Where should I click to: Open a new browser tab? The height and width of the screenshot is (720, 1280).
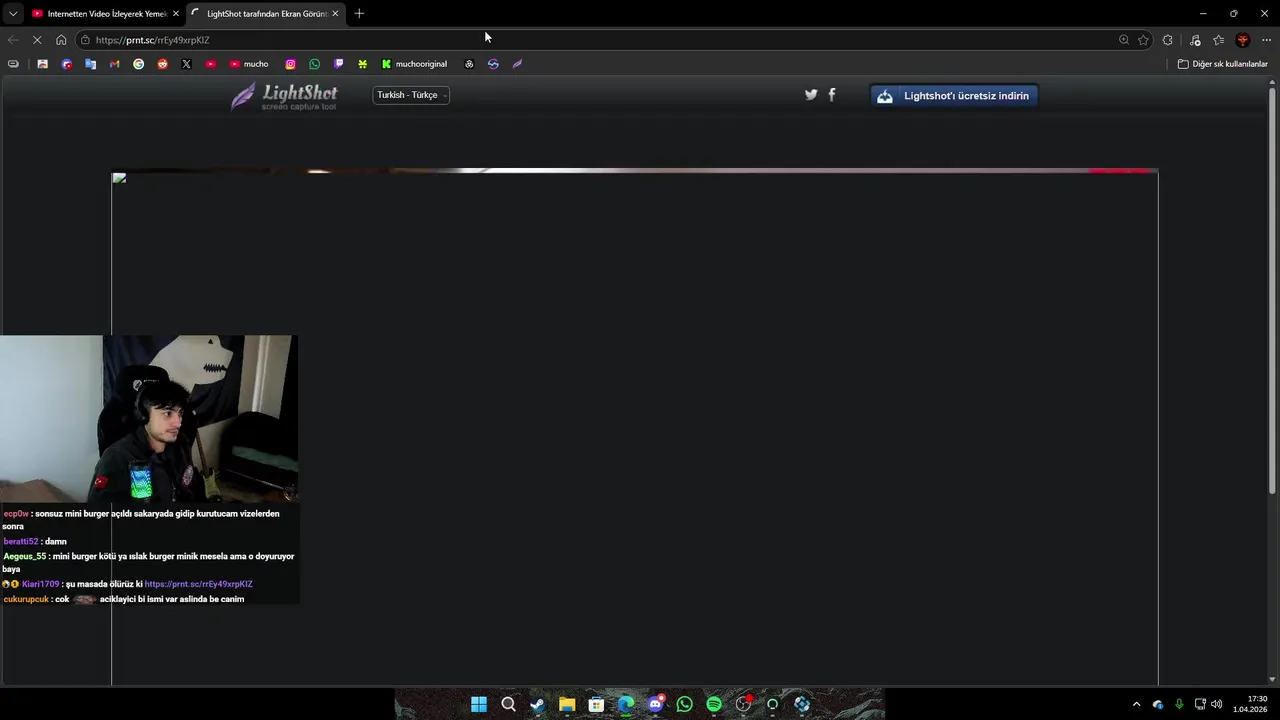pyautogui.click(x=359, y=14)
